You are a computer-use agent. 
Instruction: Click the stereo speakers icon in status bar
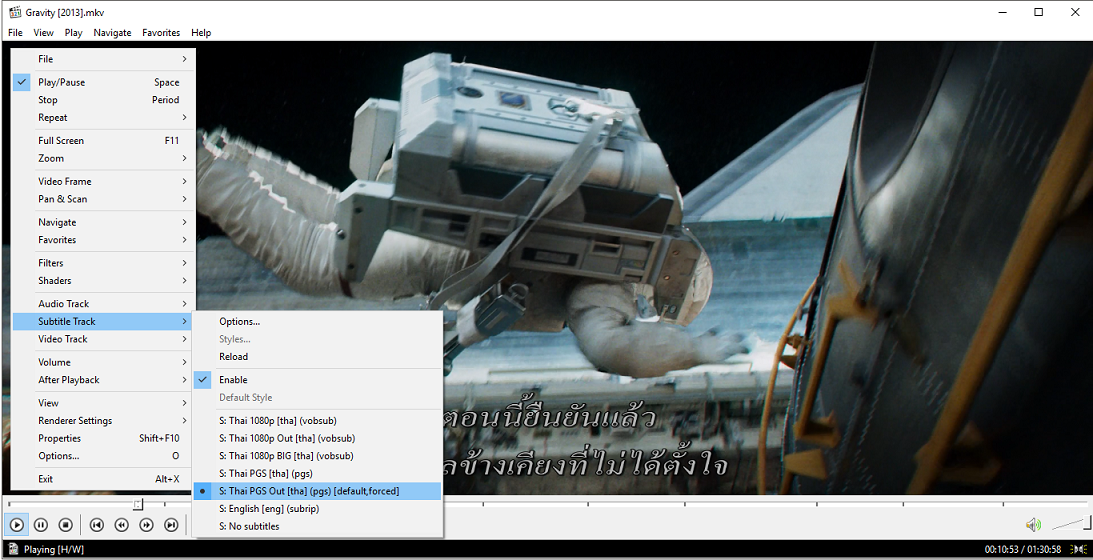(x=1078, y=549)
